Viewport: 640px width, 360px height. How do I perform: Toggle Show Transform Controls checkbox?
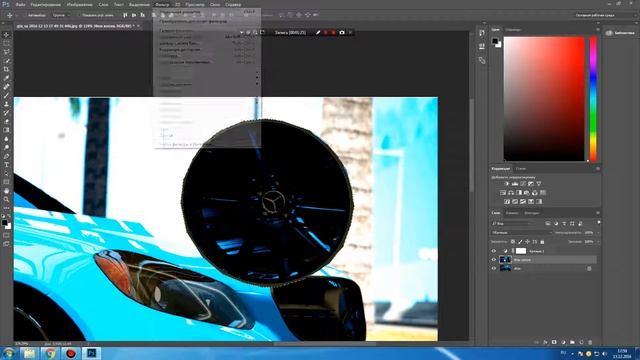pos(79,15)
